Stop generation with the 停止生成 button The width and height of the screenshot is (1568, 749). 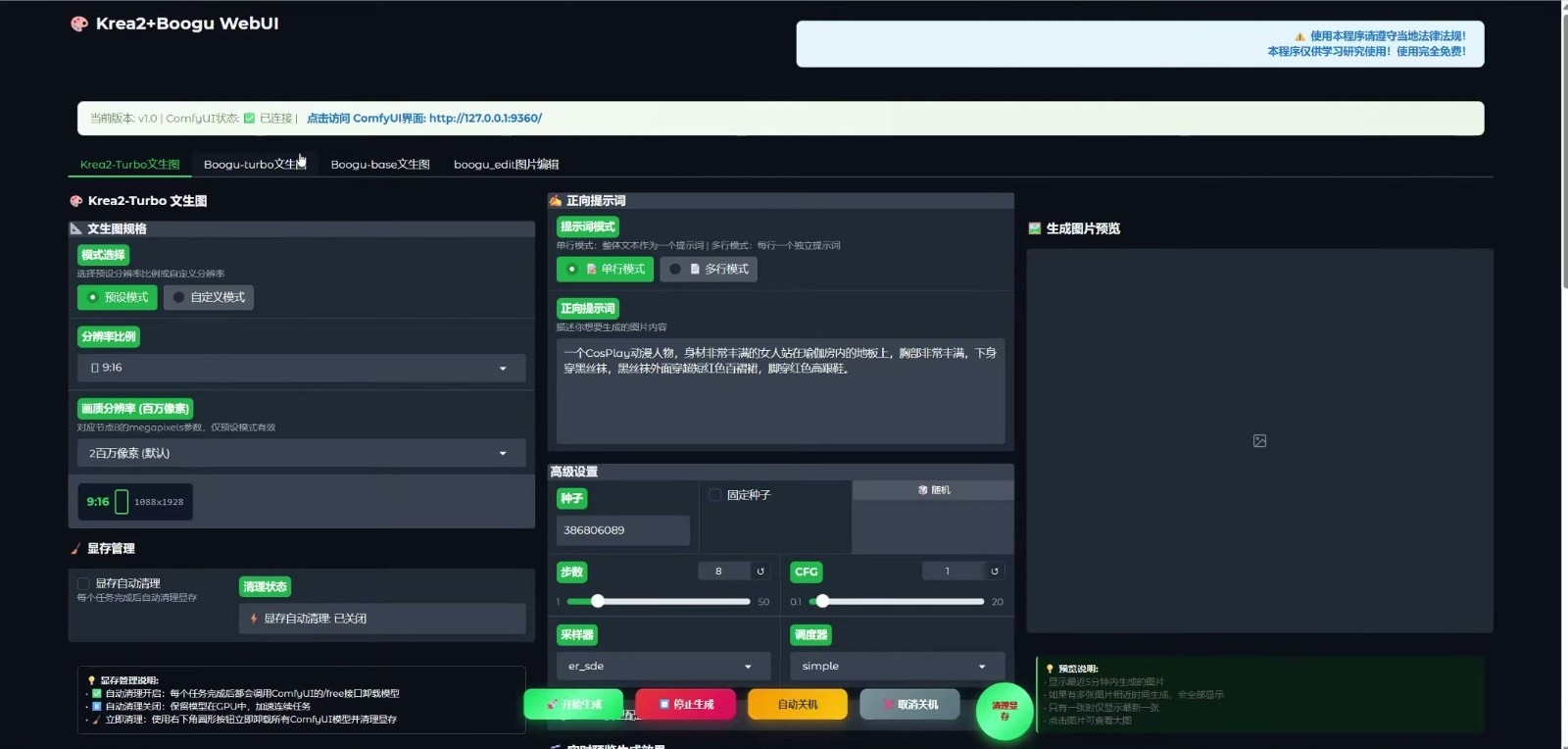pyautogui.click(x=686, y=704)
